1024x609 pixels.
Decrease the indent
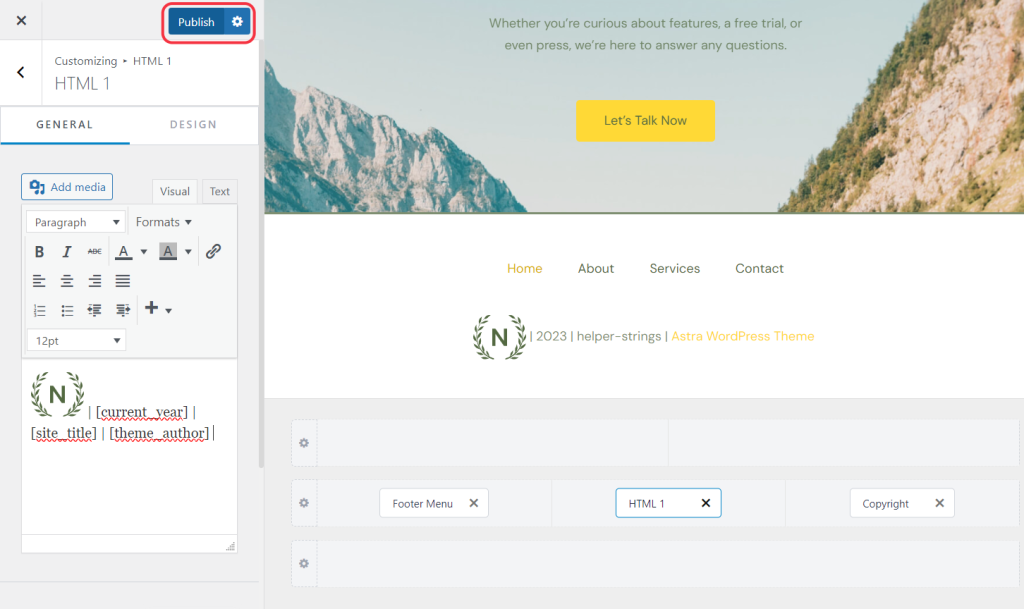[x=95, y=310]
